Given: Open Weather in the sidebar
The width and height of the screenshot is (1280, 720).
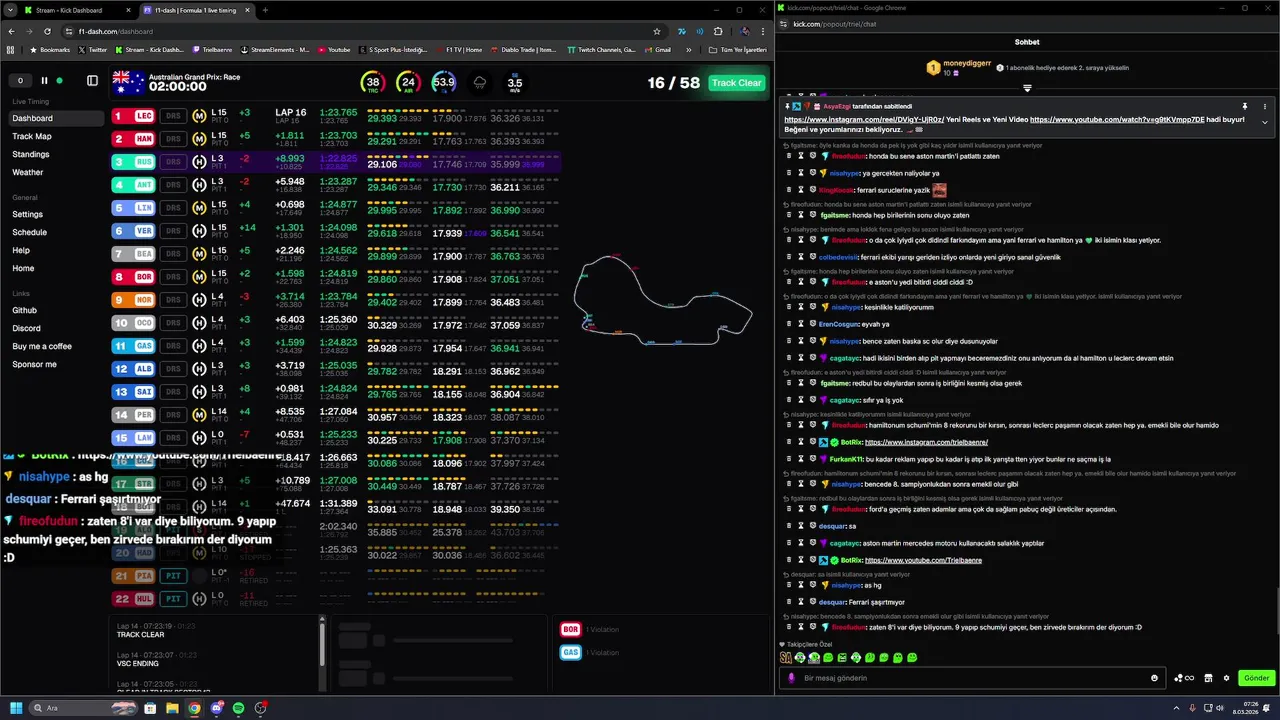Looking at the screenshot, I should coord(28,172).
